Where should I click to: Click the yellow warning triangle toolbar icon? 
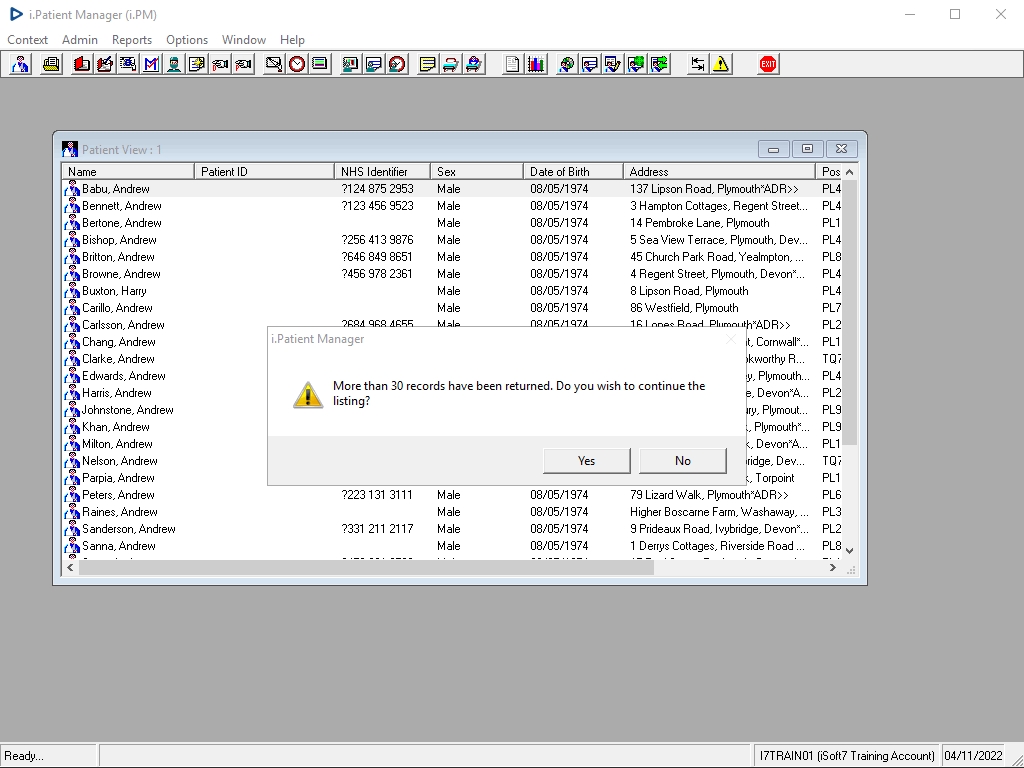coord(721,64)
